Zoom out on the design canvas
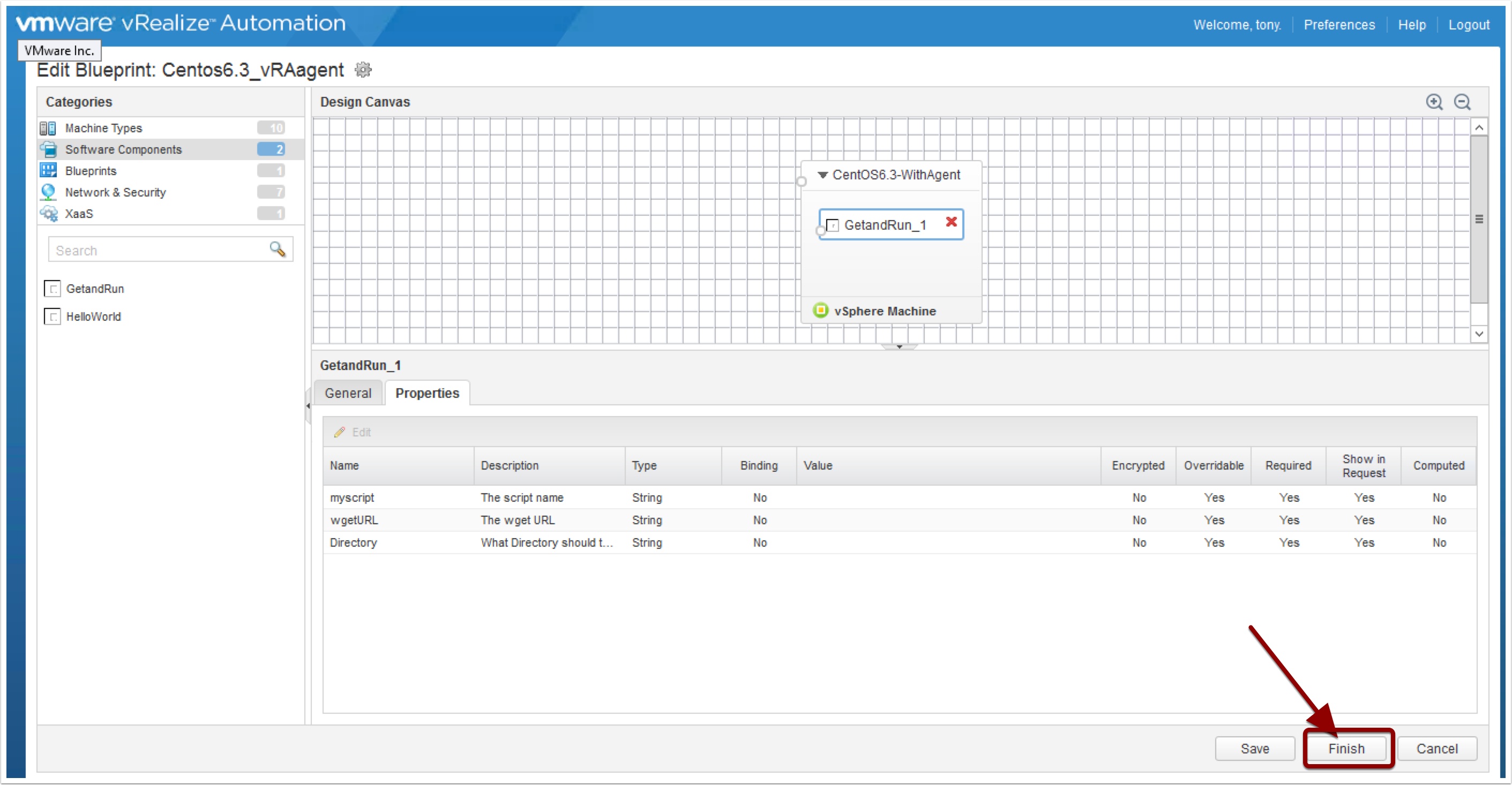This screenshot has width=1512, height=785. pyautogui.click(x=1462, y=102)
